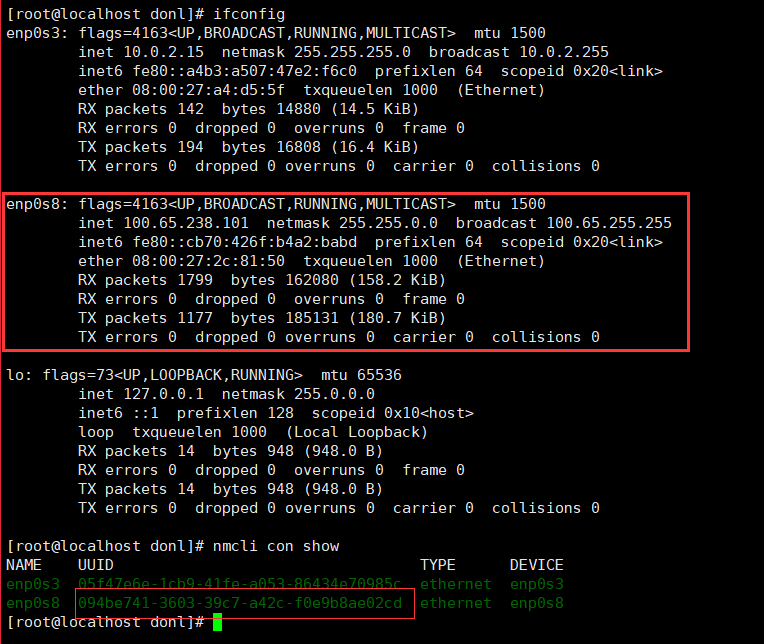Click the lo interface name
The width and height of the screenshot is (764, 644).
point(15,375)
